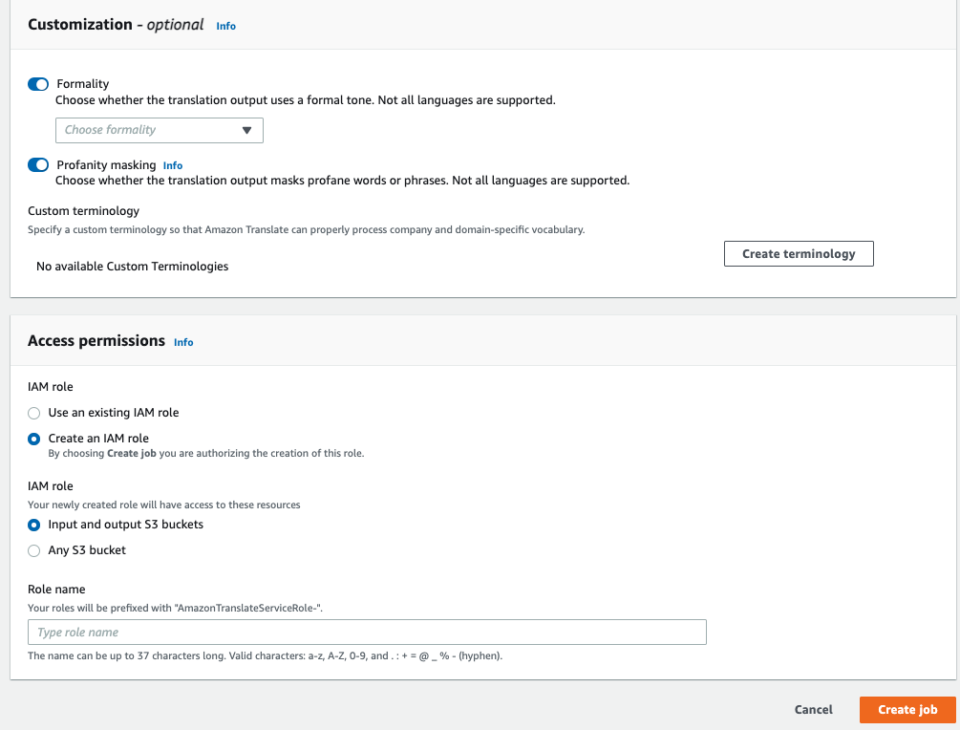960x730 pixels.
Task: Expand the formality selection list
Action: 158,130
